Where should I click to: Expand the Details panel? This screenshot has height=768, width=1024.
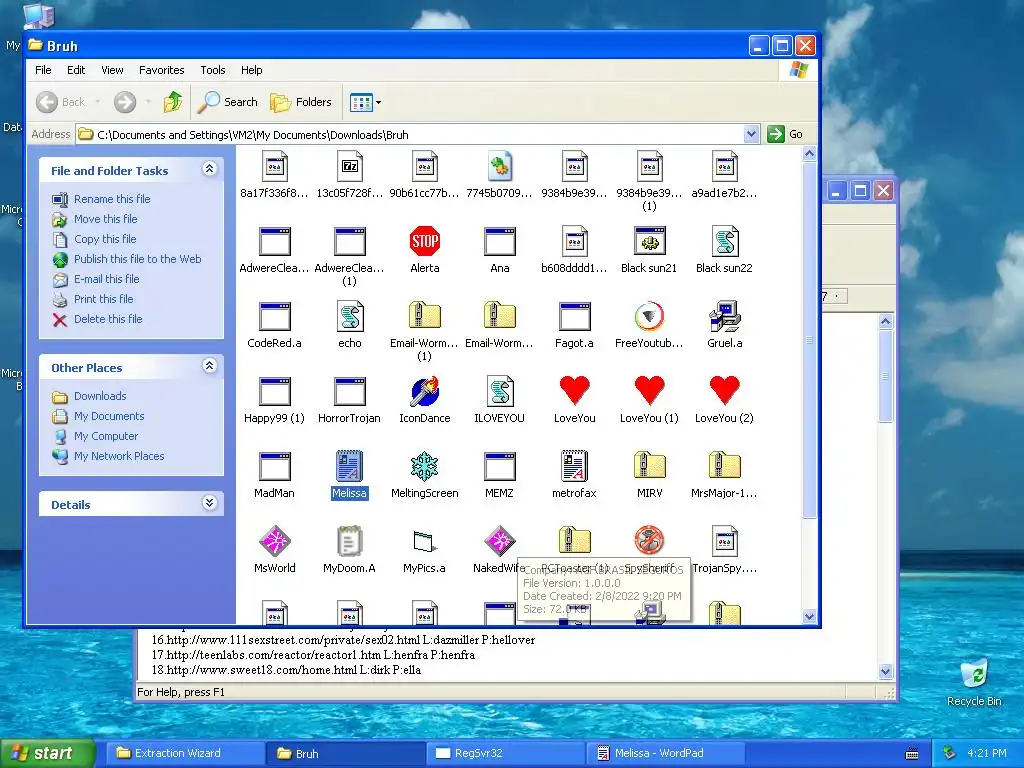tap(209, 503)
